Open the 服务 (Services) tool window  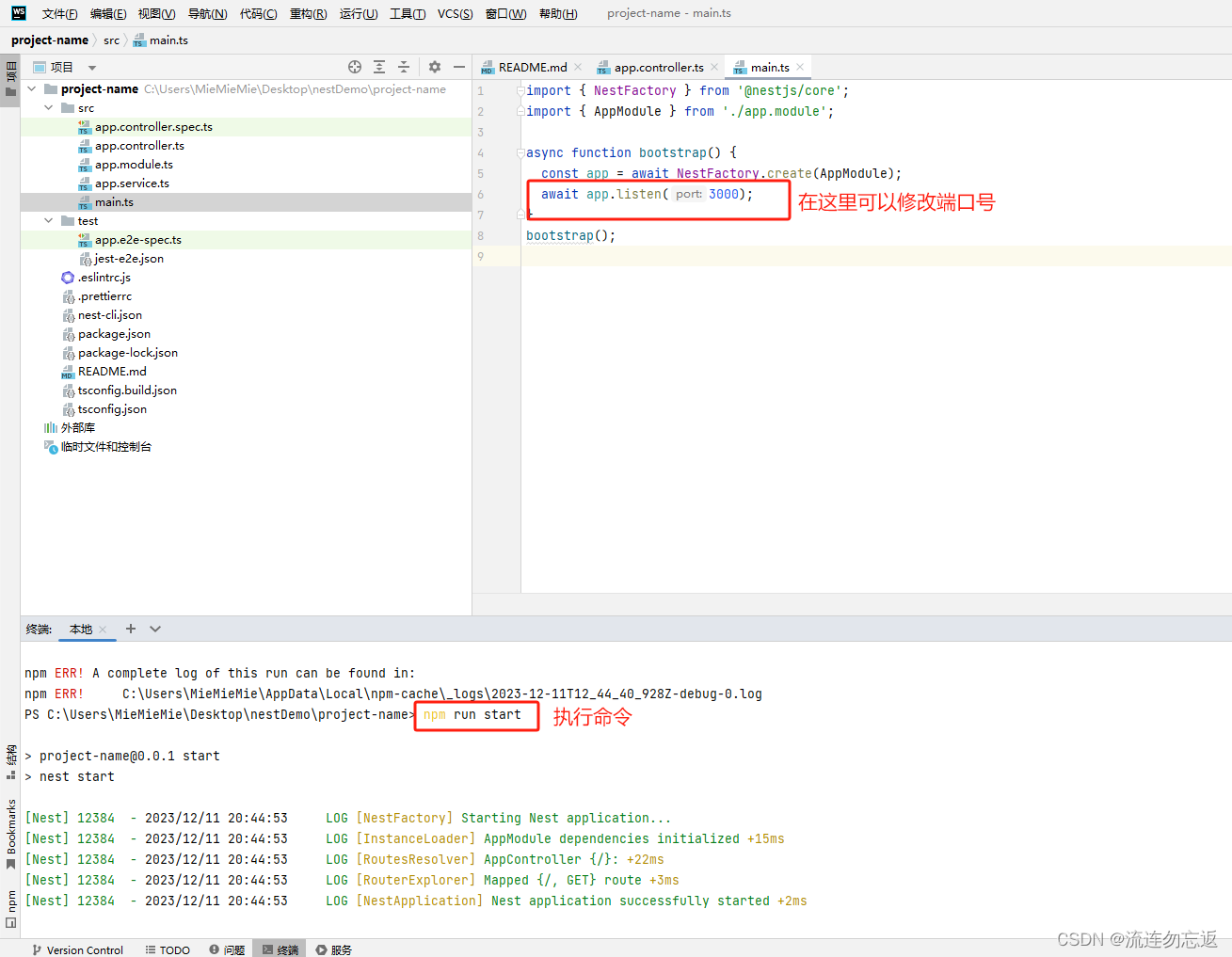(332, 949)
